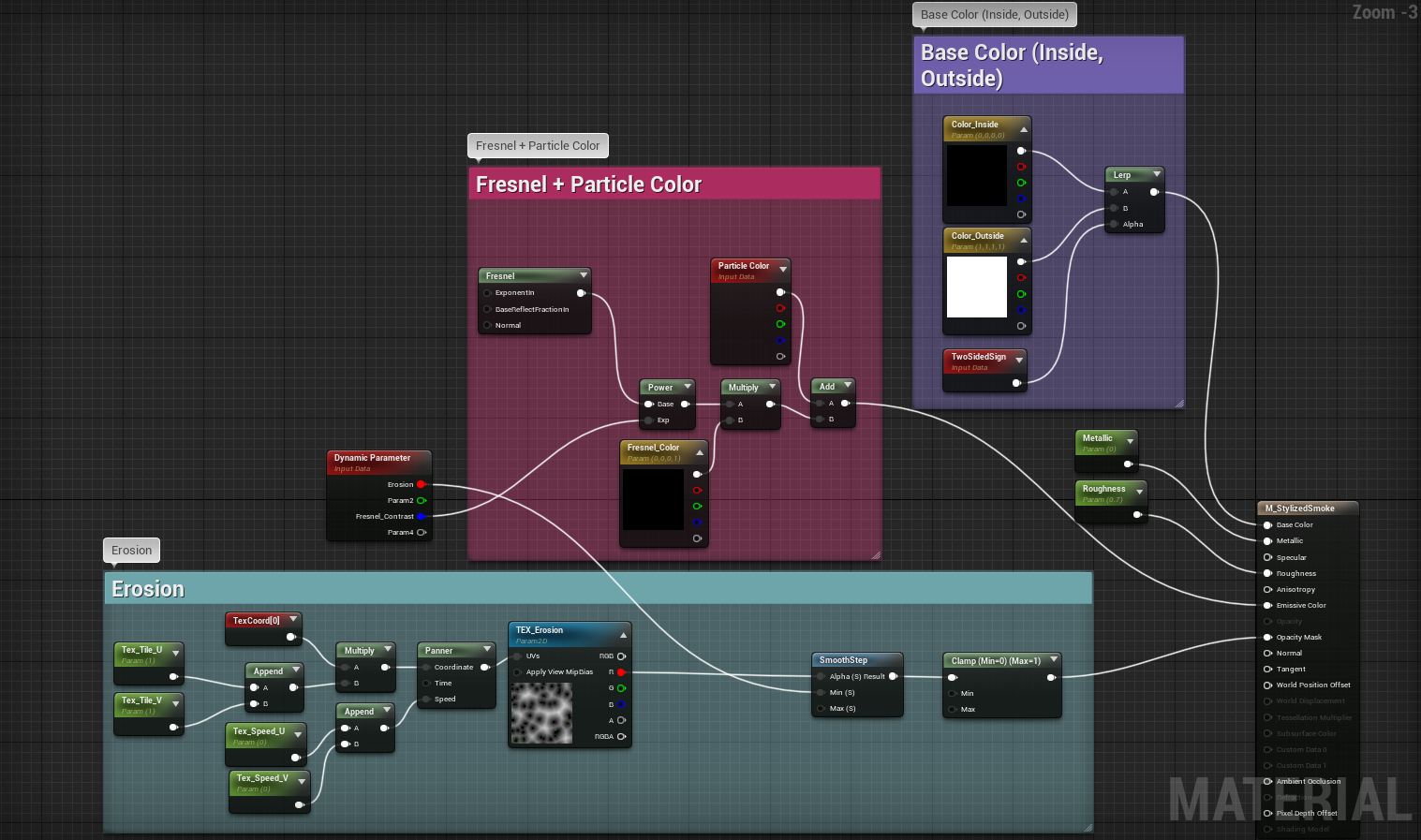Screen dimensions: 1421x840
Task: Select the TEX_Erosion texture thumbnail
Action: click(541, 714)
